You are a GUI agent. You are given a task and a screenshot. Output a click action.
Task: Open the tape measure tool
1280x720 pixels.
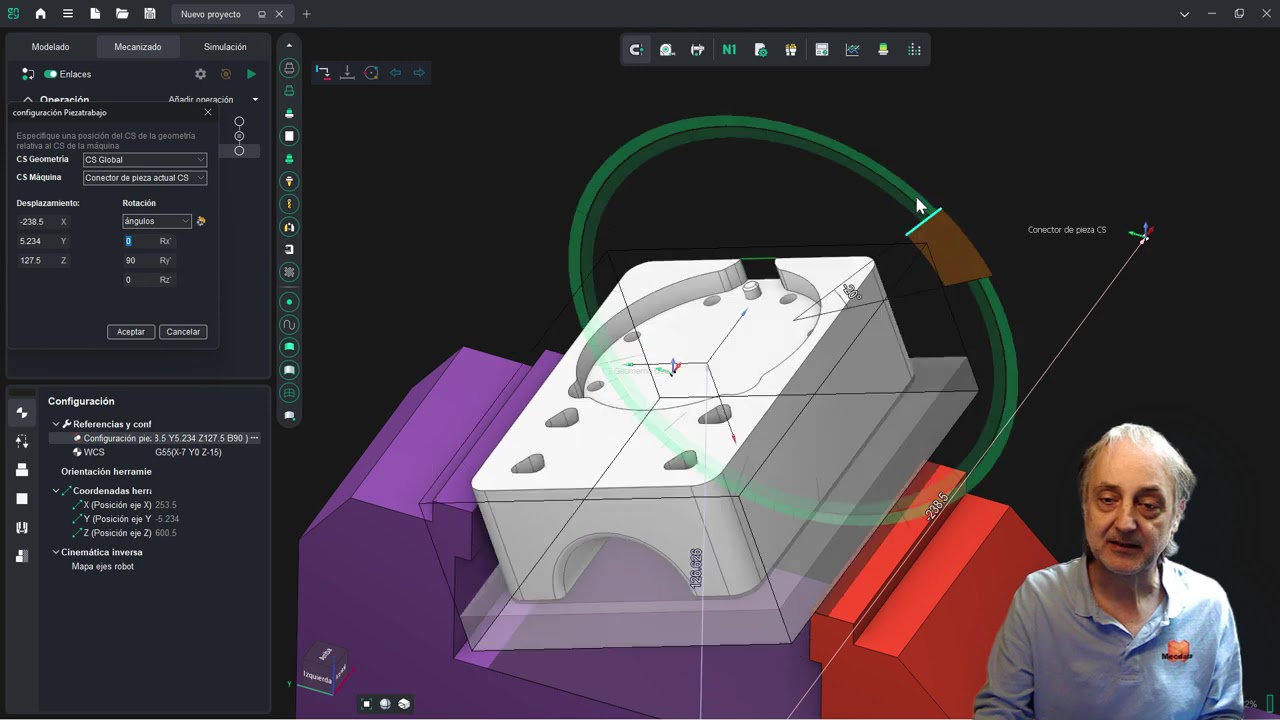tap(667, 50)
